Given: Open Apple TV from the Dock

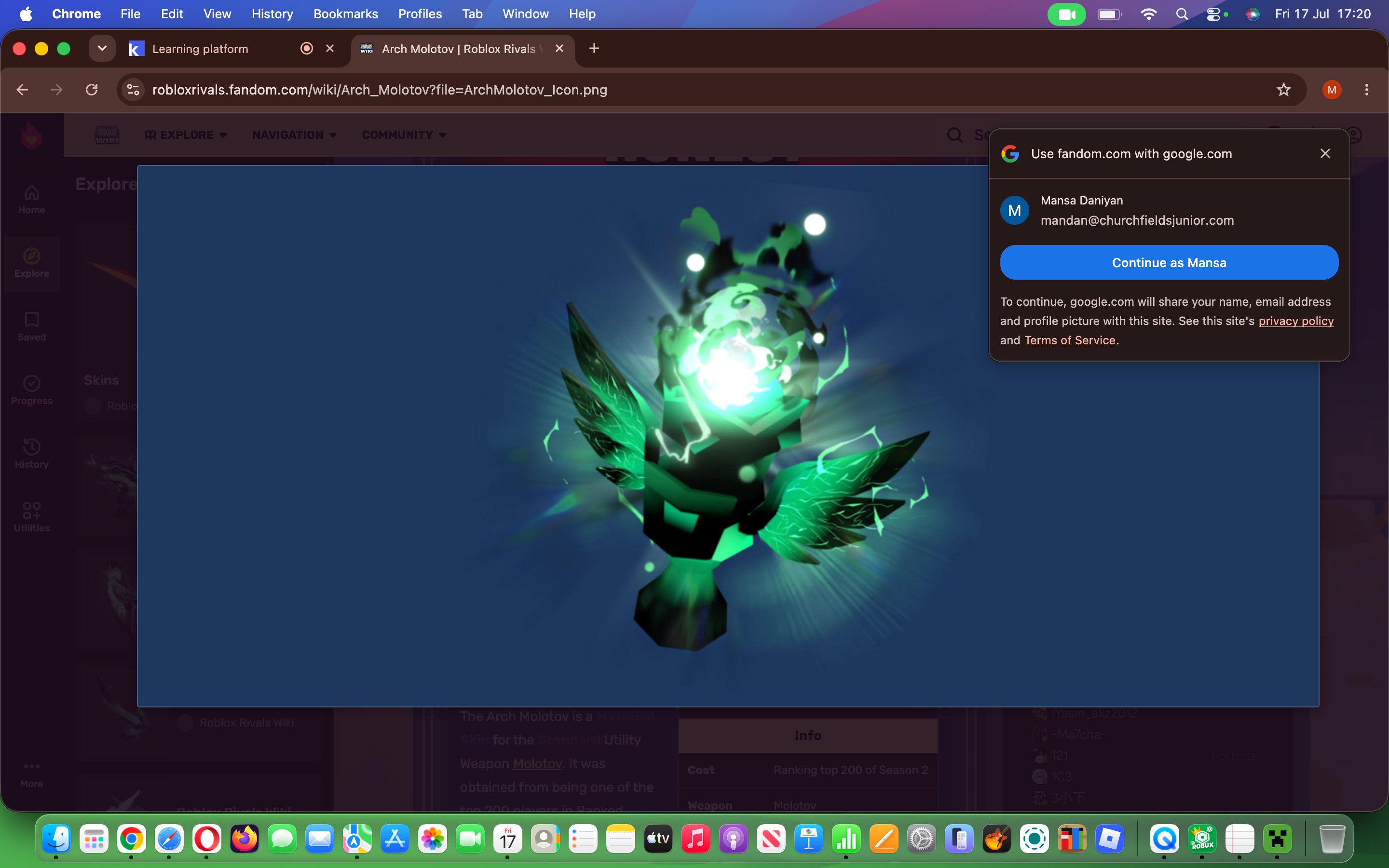Looking at the screenshot, I should pyautogui.click(x=658, y=839).
